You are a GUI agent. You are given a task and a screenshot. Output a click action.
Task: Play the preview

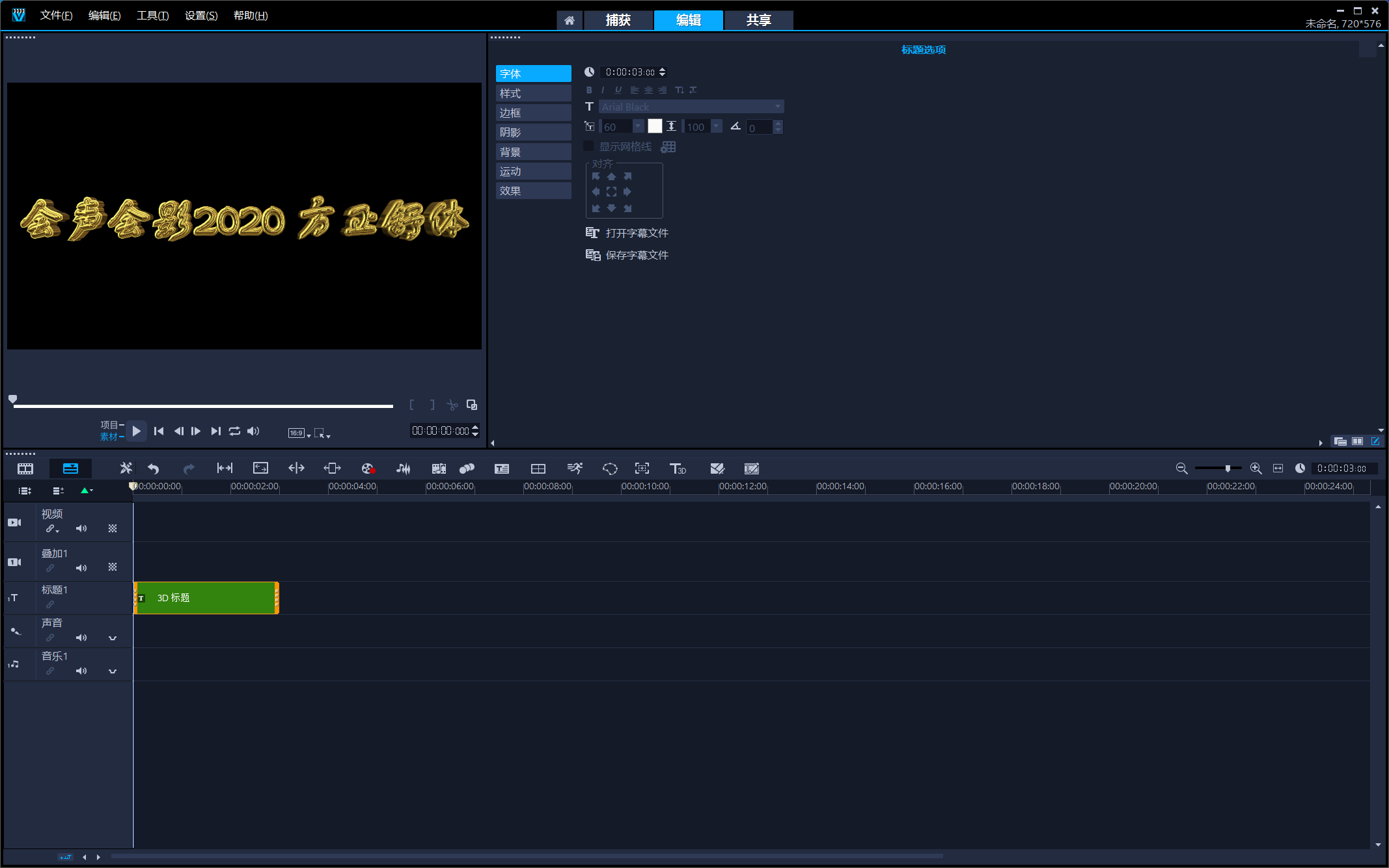[x=136, y=431]
